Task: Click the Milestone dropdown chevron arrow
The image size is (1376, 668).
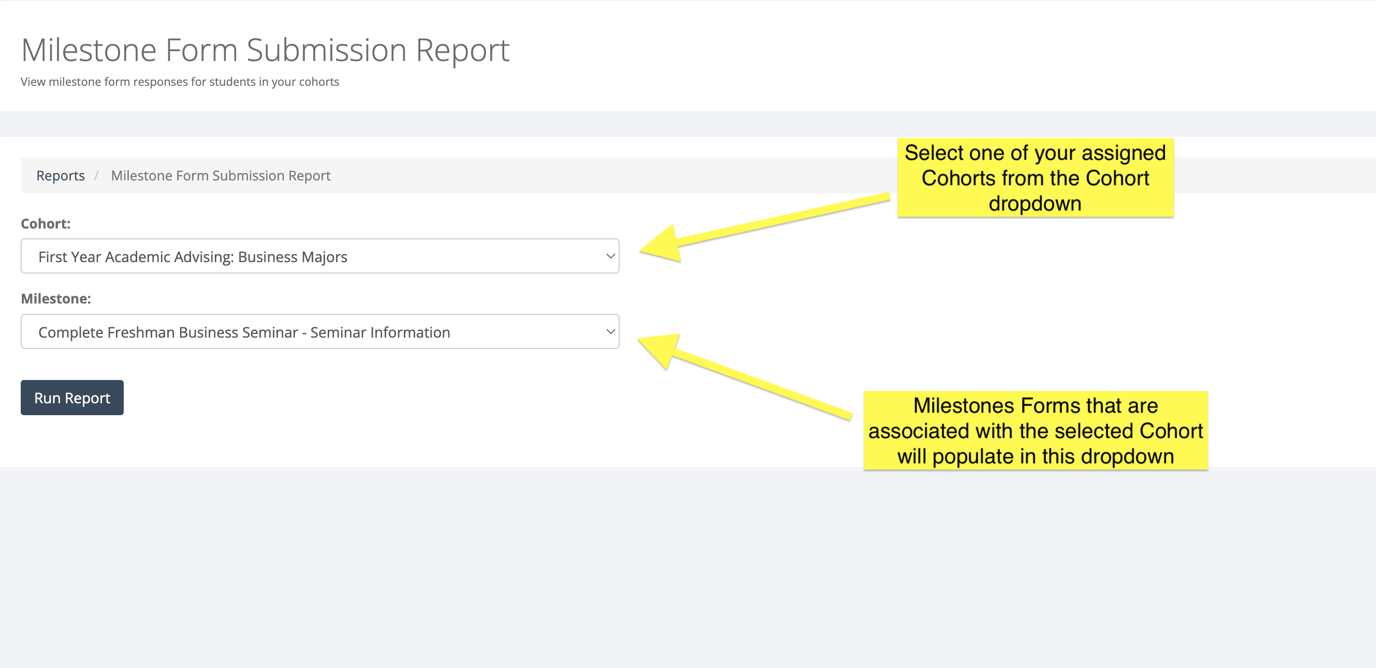Action: pos(610,331)
